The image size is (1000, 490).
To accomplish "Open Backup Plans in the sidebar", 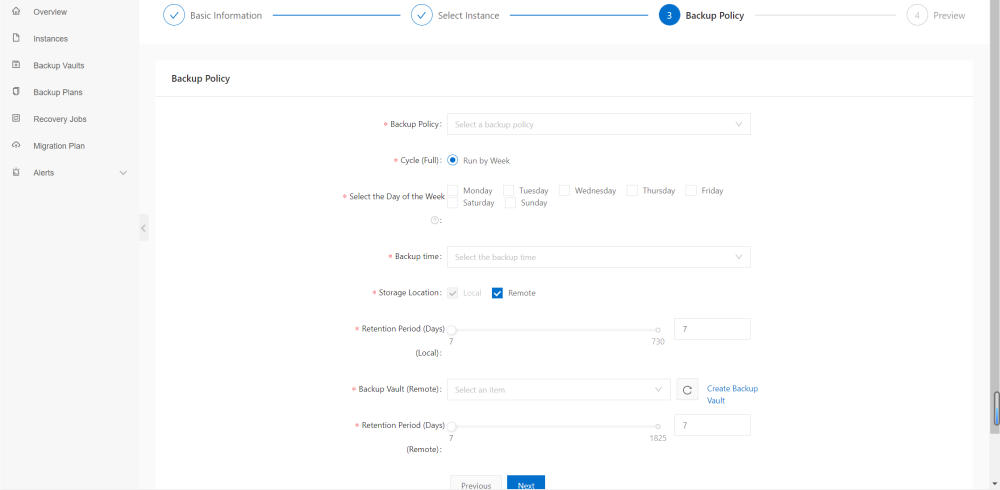I will click(57, 93).
